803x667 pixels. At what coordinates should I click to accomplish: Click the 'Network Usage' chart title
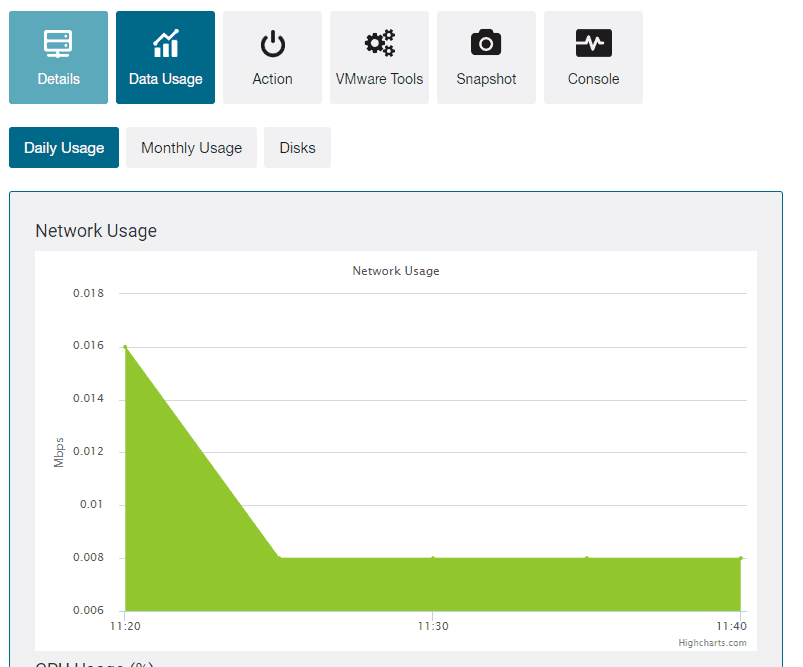point(396,271)
